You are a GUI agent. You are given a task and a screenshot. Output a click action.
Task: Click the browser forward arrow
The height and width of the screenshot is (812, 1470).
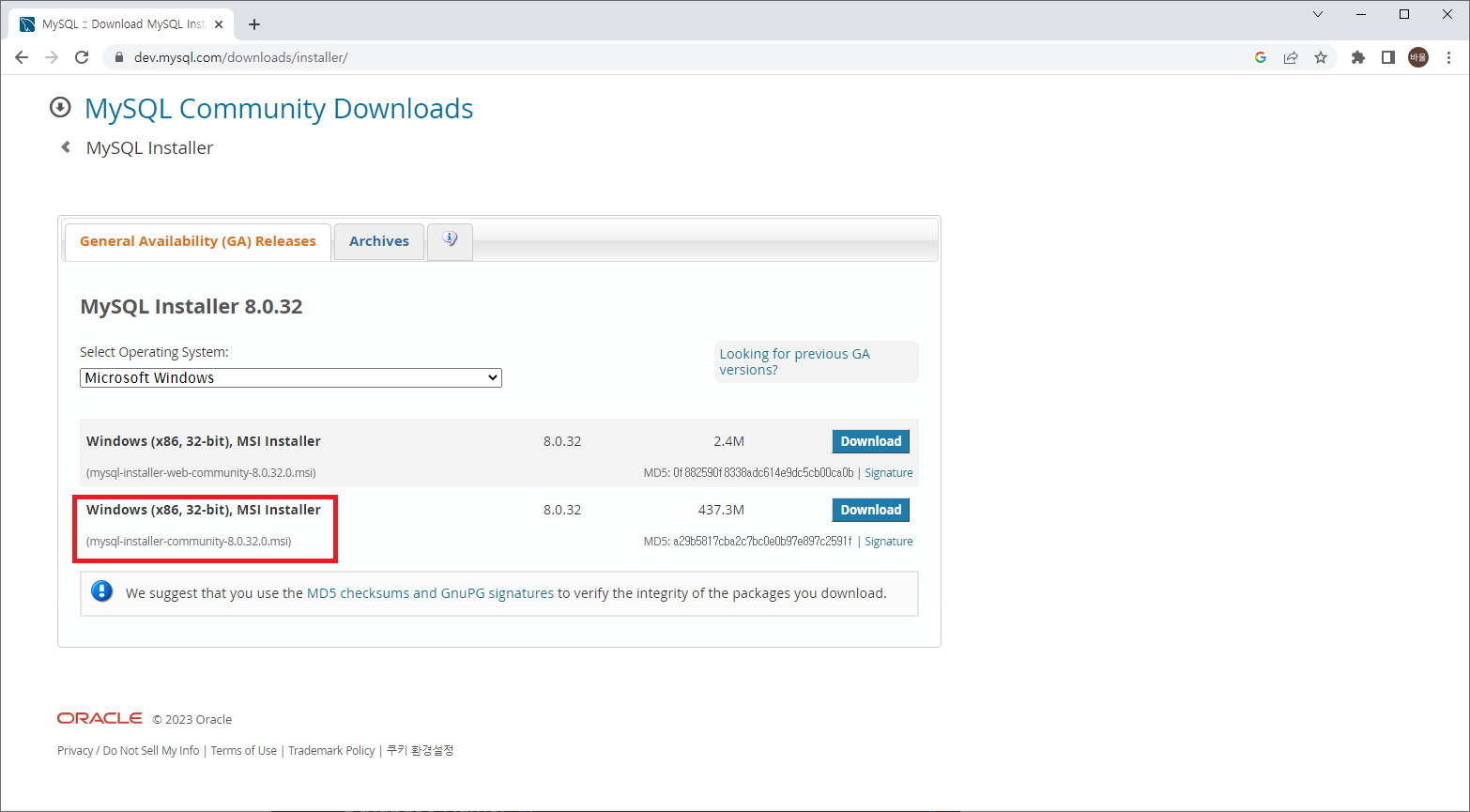coord(52,57)
